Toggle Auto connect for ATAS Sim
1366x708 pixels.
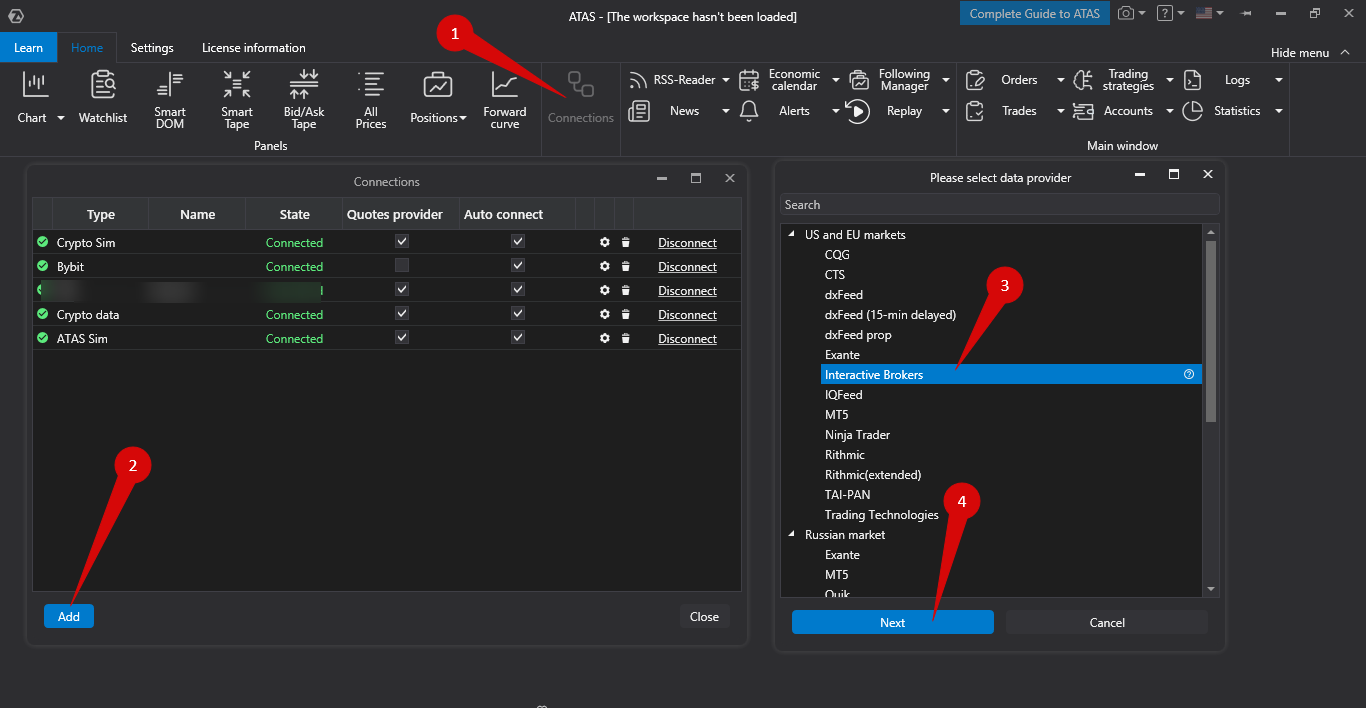point(518,337)
